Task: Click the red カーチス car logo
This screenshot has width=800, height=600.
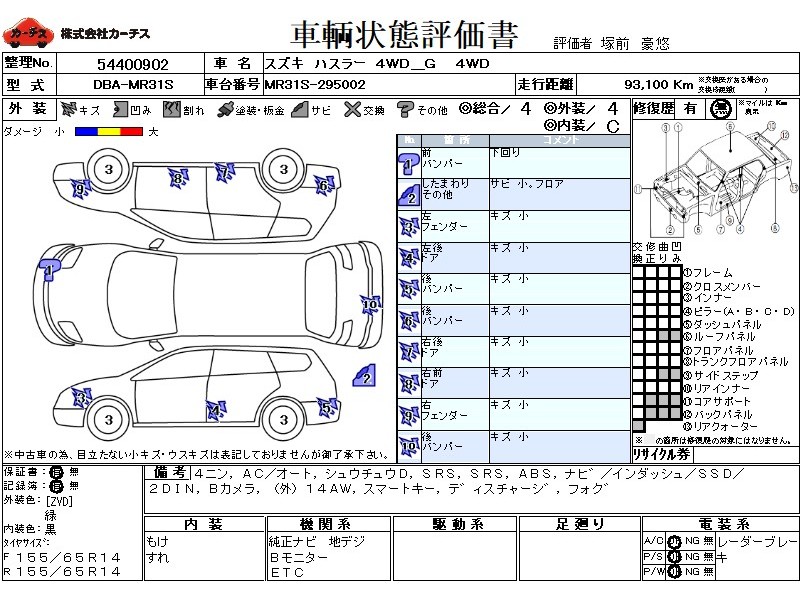Action: click(28, 34)
